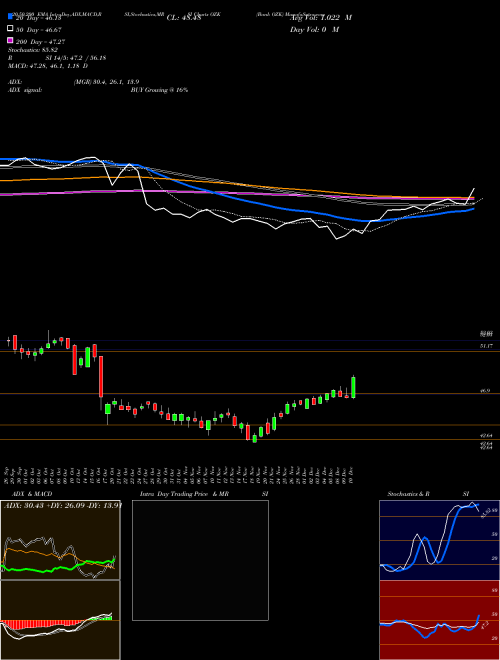Screen dimensions: 500x660
Task: Click the 'Intra Day Trading Price & MRSI' title
Action: [204, 494]
